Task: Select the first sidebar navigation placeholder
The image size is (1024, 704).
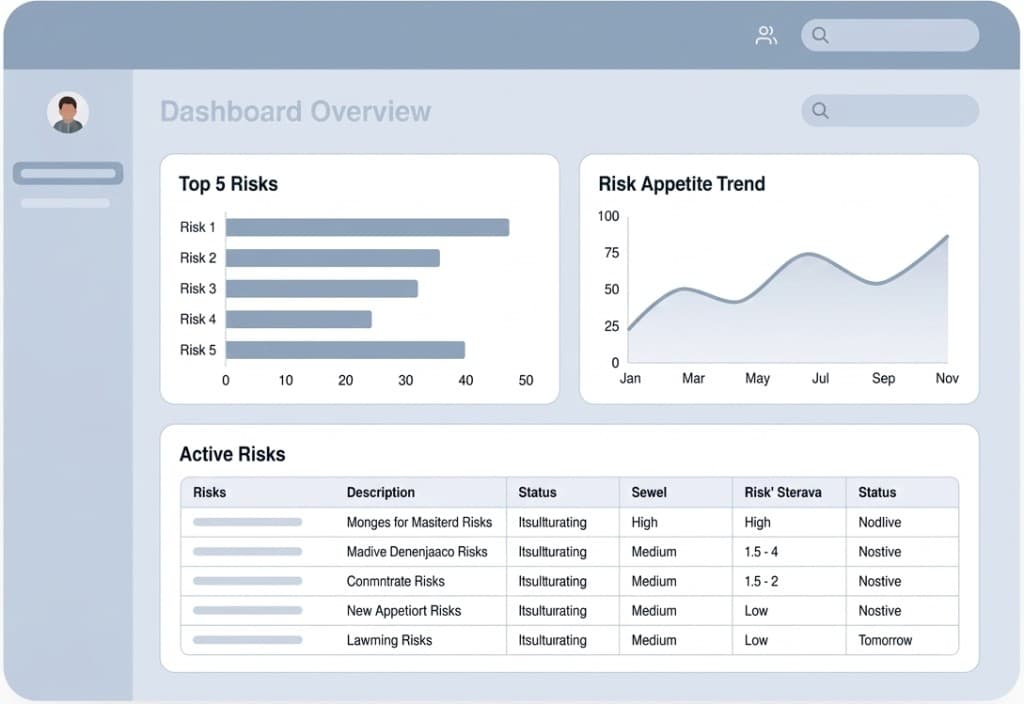Action: tap(67, 172)
